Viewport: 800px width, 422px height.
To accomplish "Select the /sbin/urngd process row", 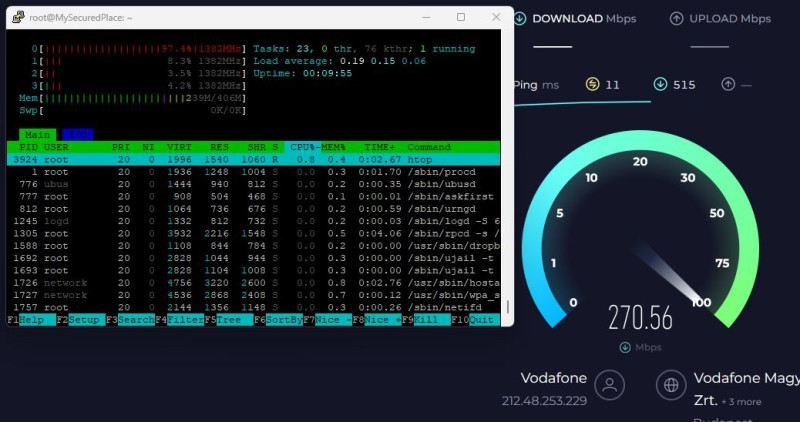I will [x=254, y=209].
